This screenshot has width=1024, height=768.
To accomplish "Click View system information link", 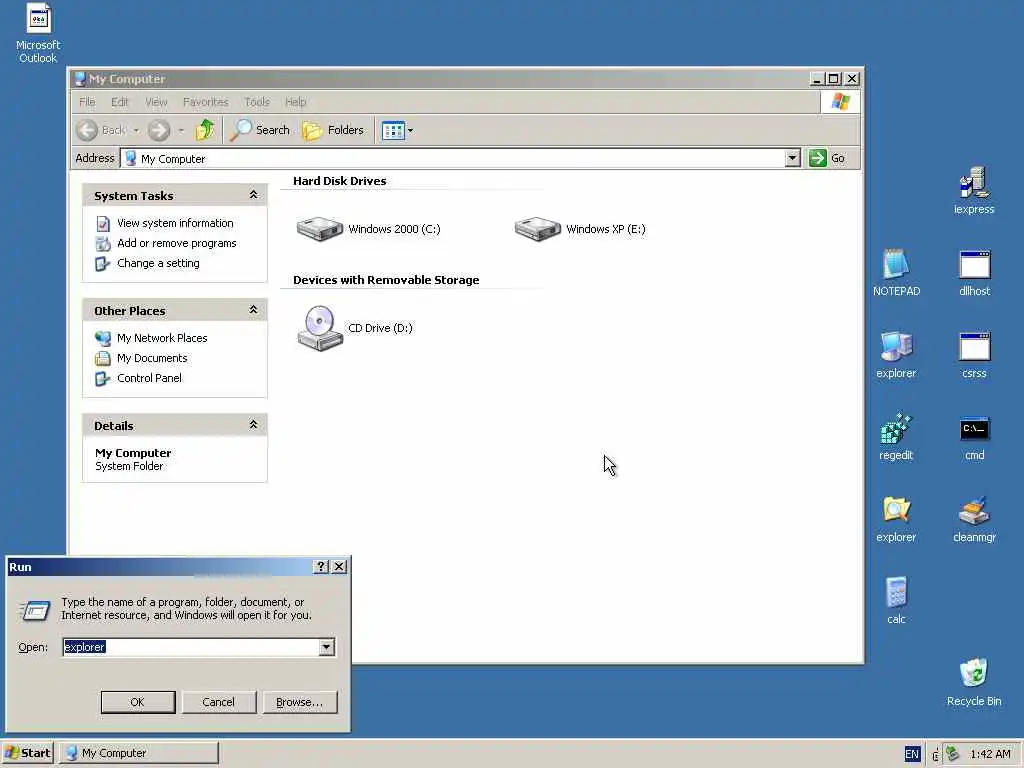I will pyautogui.click(x=175, y=223).
